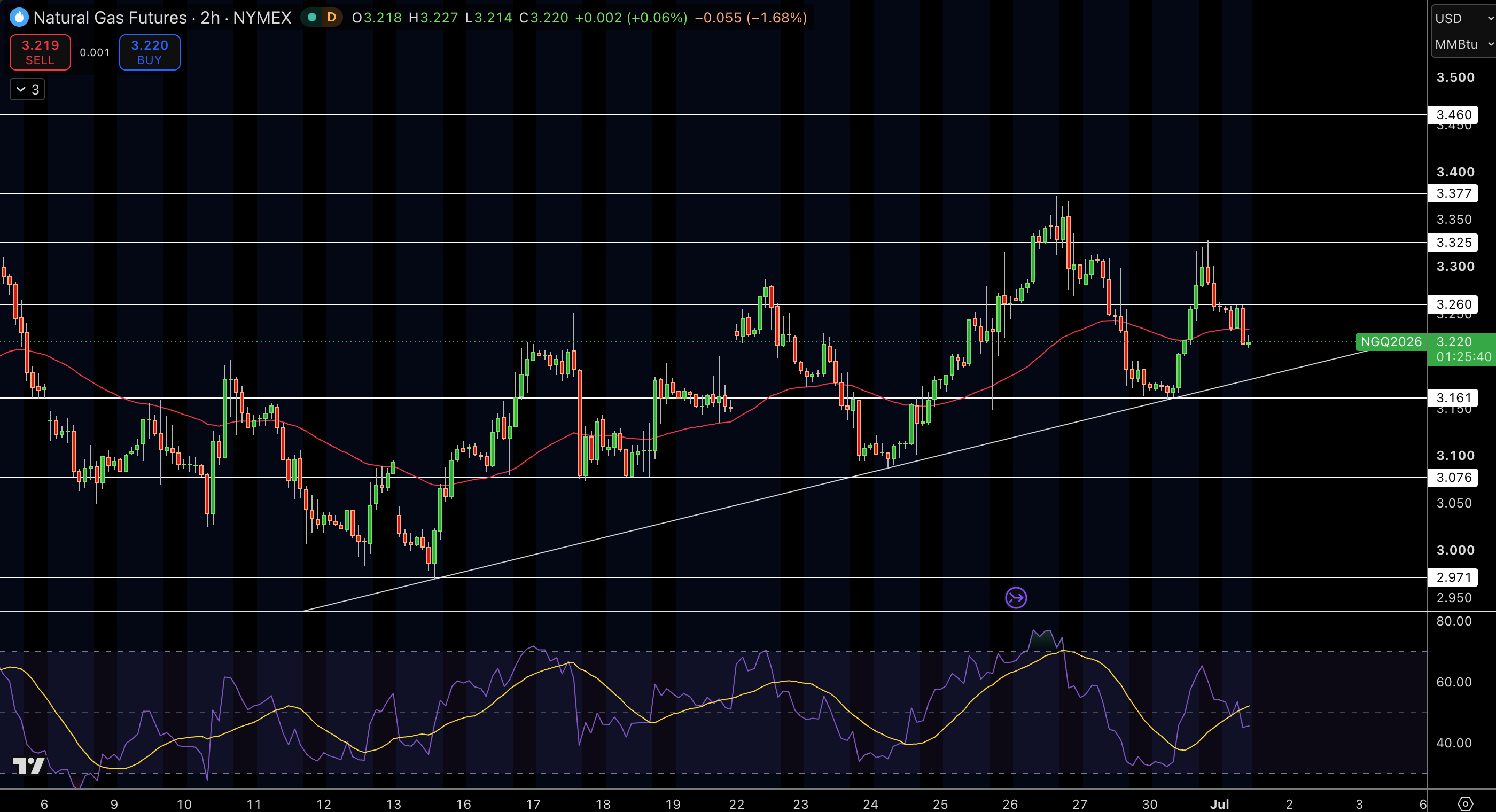
Task: Select the 3.161 horizontal line price label
Action: (1453, 398)
